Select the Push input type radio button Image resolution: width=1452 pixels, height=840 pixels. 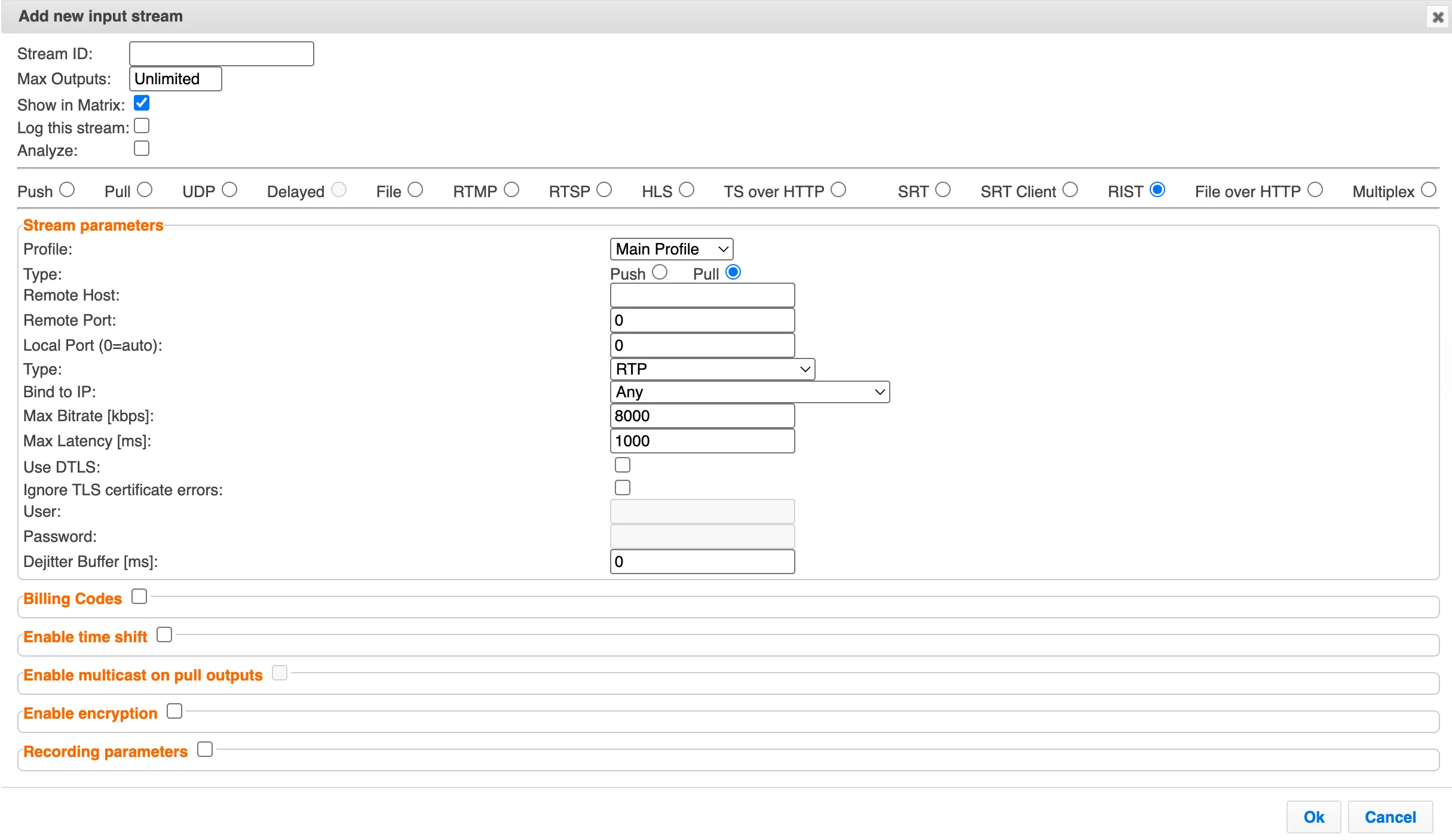(x=68, y=190)
